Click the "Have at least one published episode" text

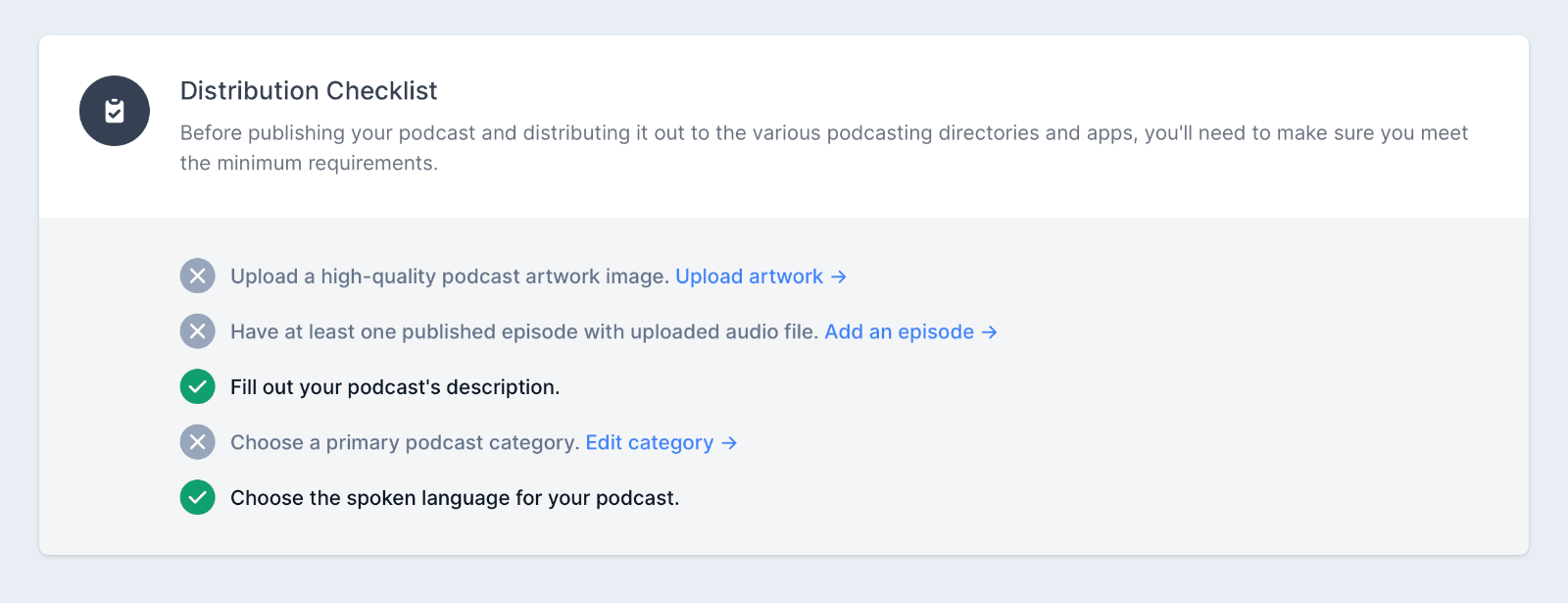[x=523, y=332]
